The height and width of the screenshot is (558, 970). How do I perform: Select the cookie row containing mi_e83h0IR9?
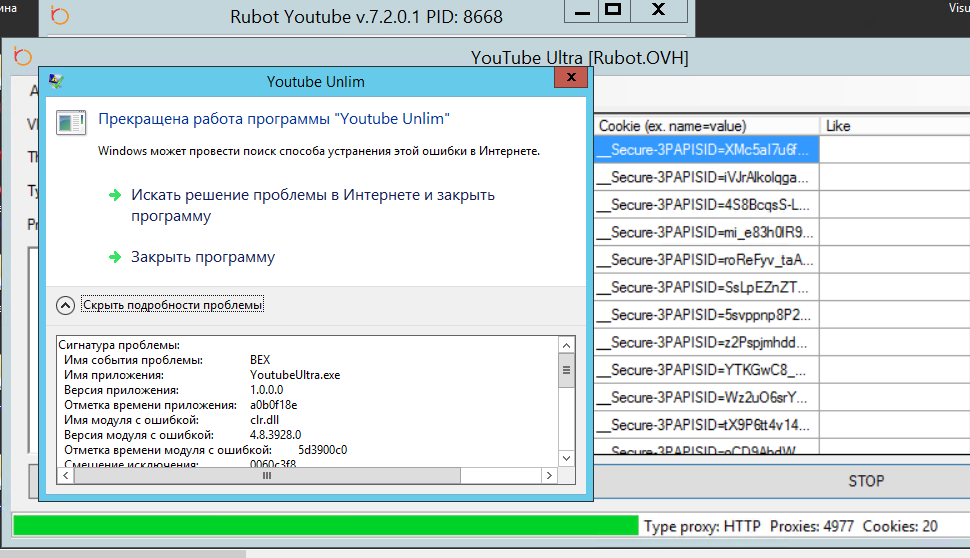point(706,232)
